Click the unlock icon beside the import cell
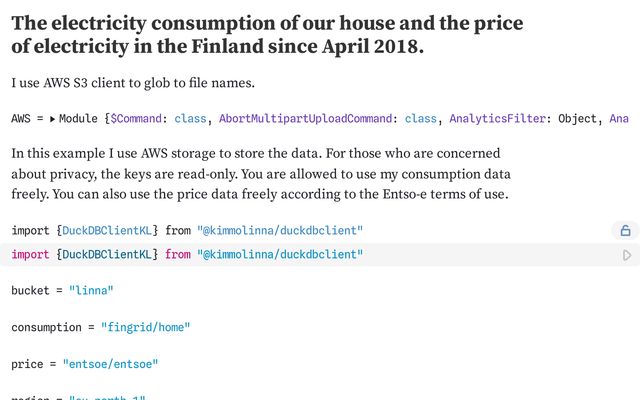Viewport: 640px width, 400px height. coord(626,230)
